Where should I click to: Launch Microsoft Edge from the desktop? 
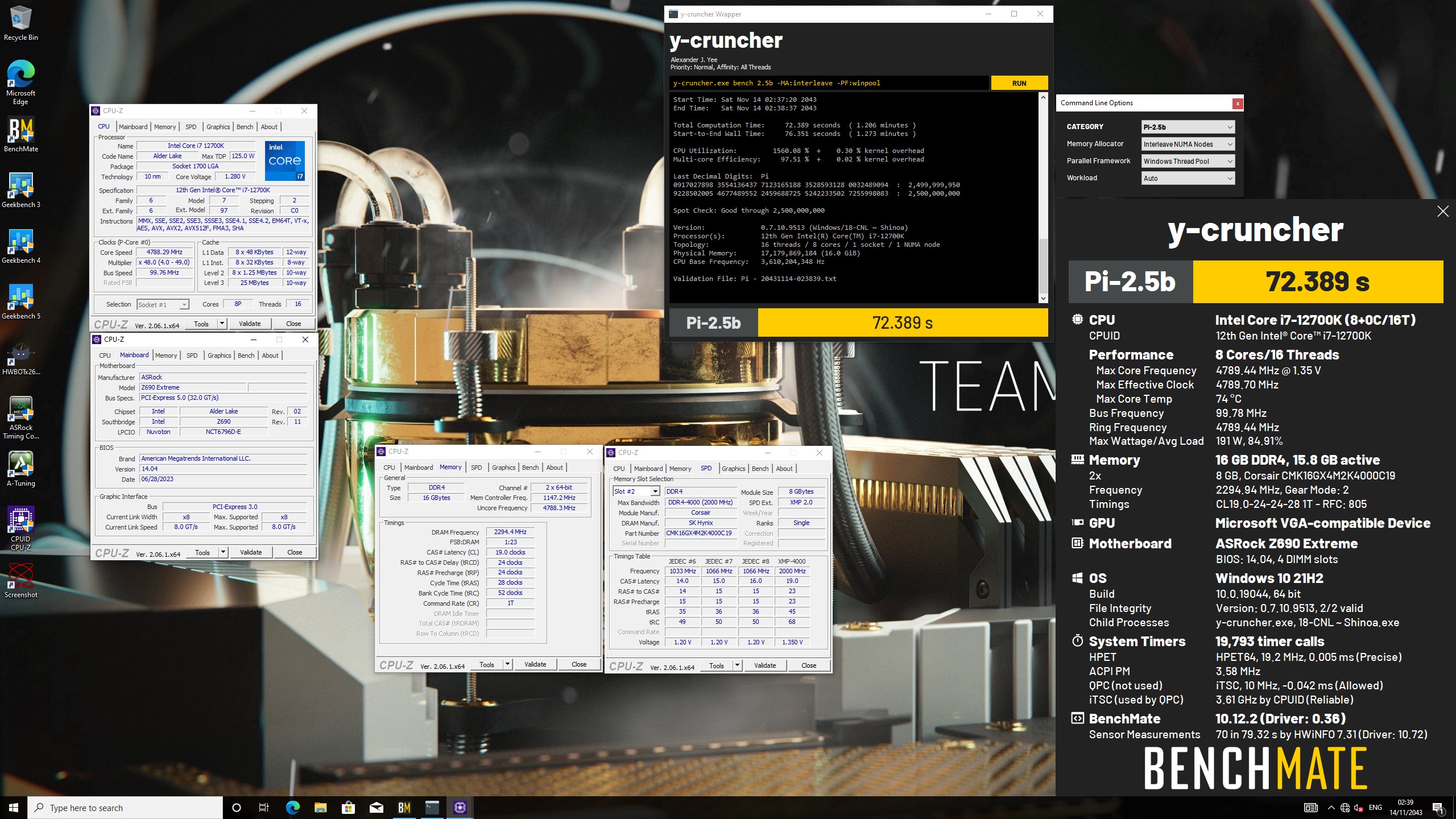[x=21, y=82]
